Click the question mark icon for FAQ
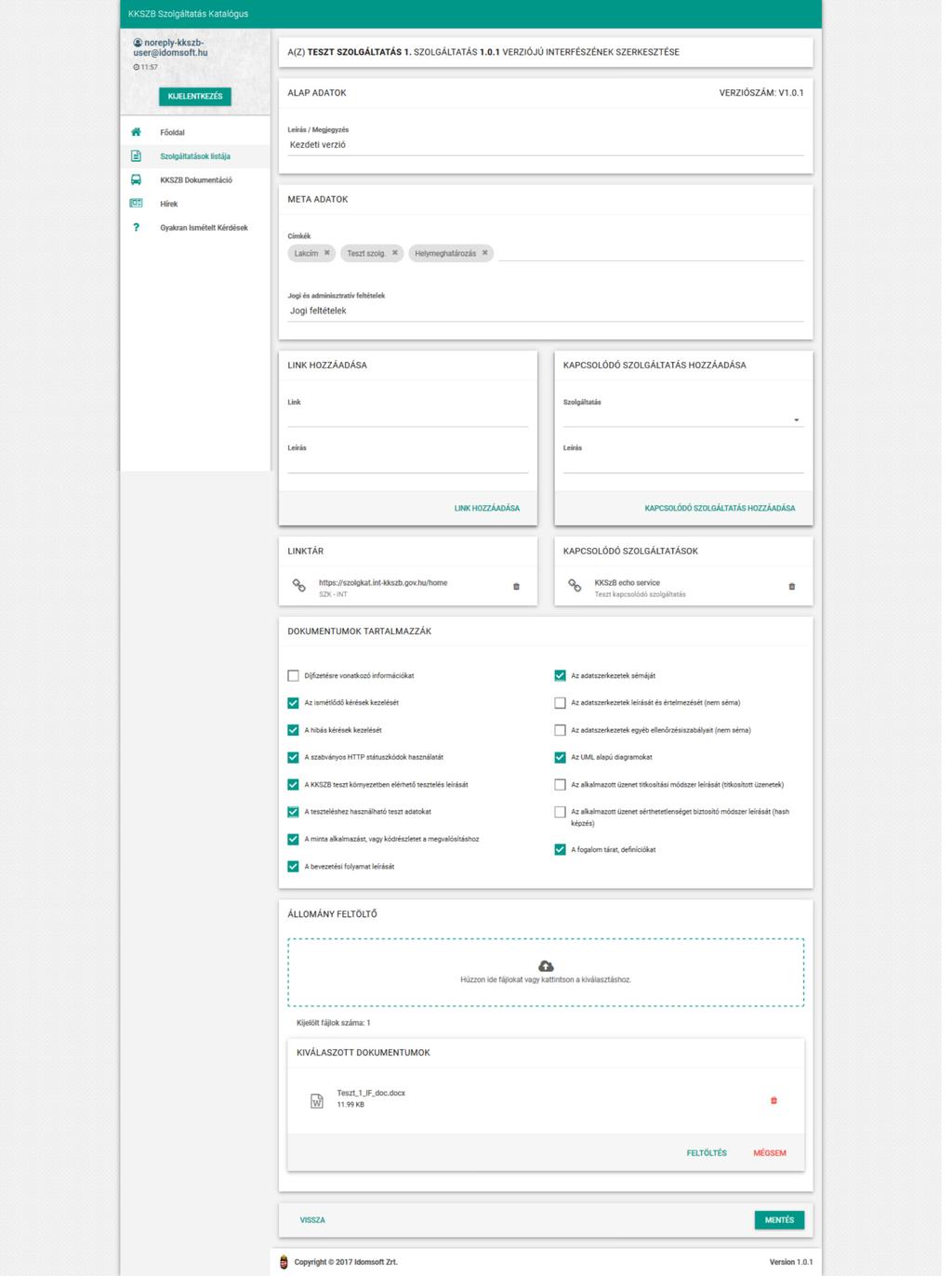The image size is (952, 1276). [136, 227]
